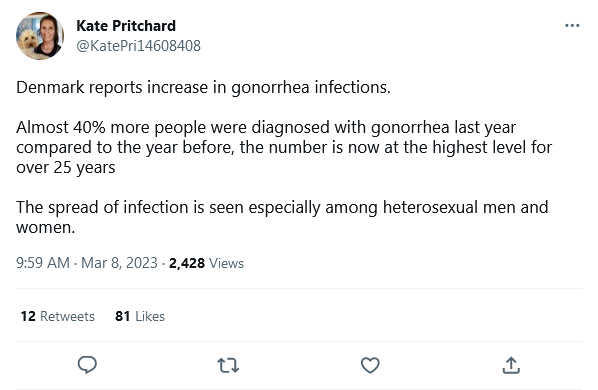Screen dimensions: 598x390
Task: Click the Mar 8, 2023 date
Action: pyautogui.click(x=119, y=263)
